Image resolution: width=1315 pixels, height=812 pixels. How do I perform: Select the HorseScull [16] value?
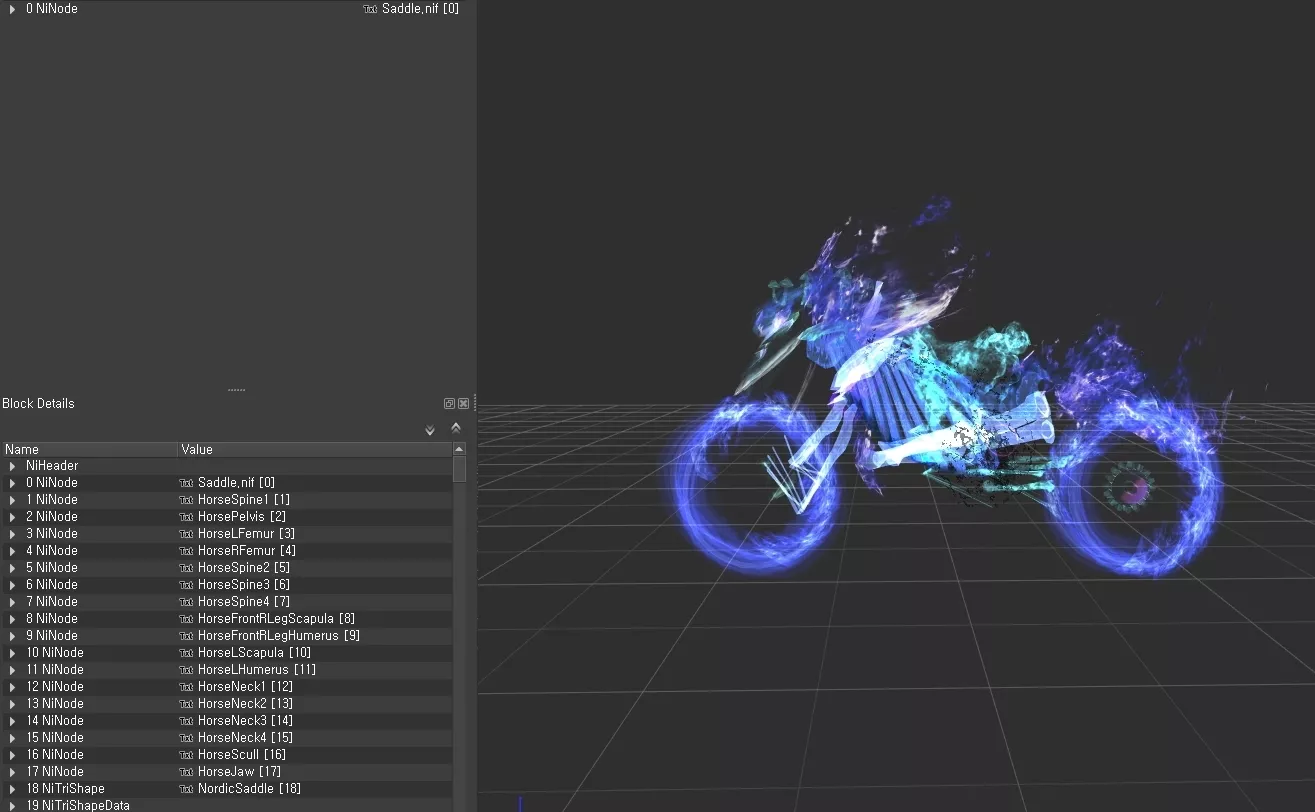[x=242, y=755]
